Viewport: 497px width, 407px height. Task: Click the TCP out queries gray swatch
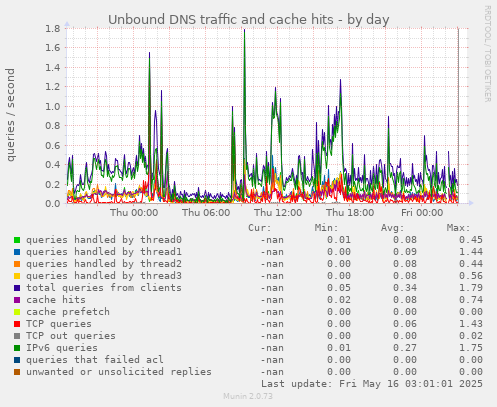tap(17, 336)
